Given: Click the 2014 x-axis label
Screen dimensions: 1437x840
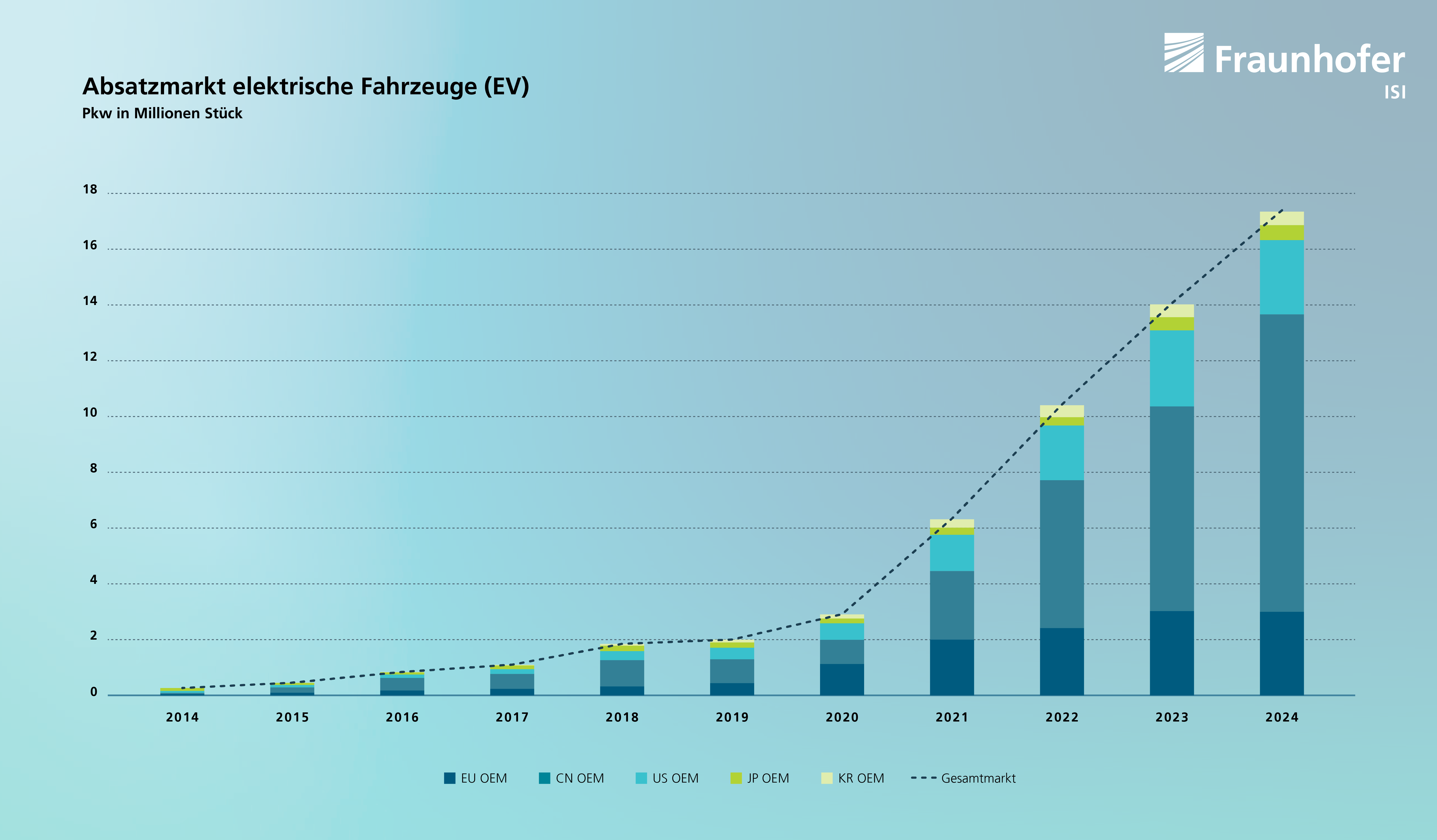Looking at the screenshot, I should [182, 717].
